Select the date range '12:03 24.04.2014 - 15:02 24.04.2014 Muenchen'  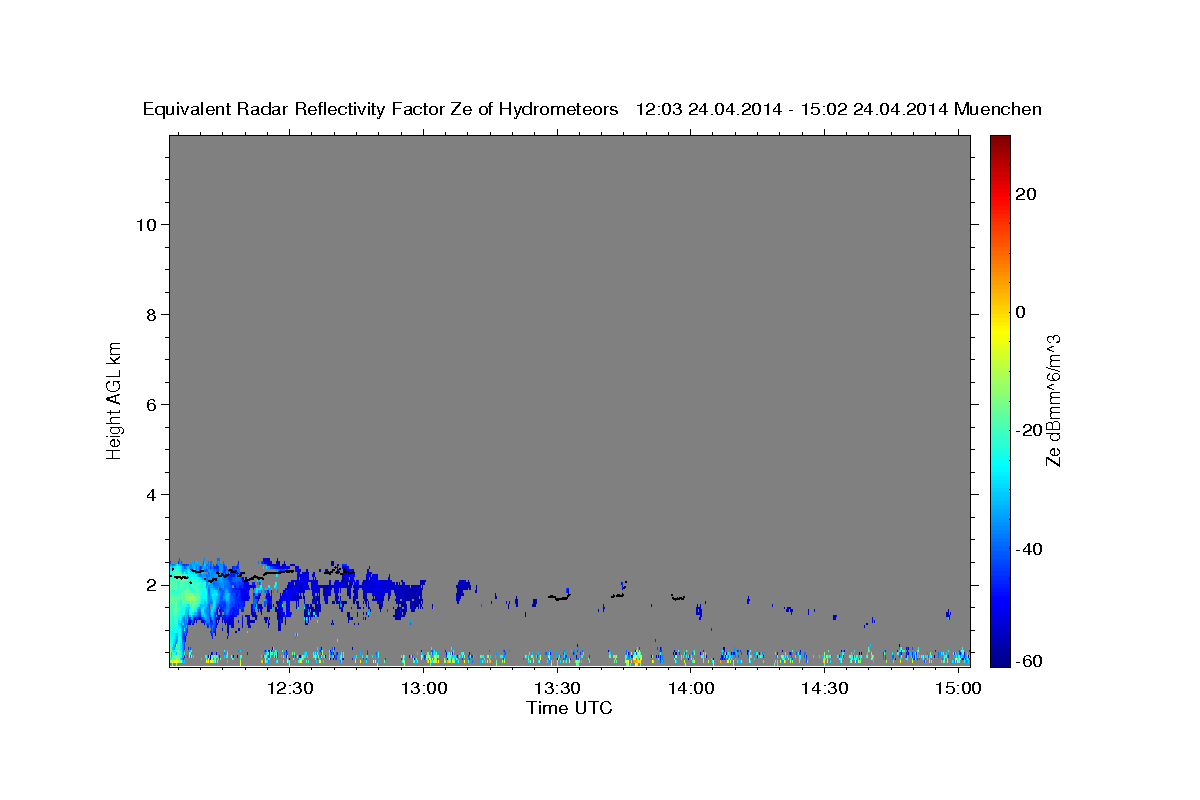tap(839, 110)
